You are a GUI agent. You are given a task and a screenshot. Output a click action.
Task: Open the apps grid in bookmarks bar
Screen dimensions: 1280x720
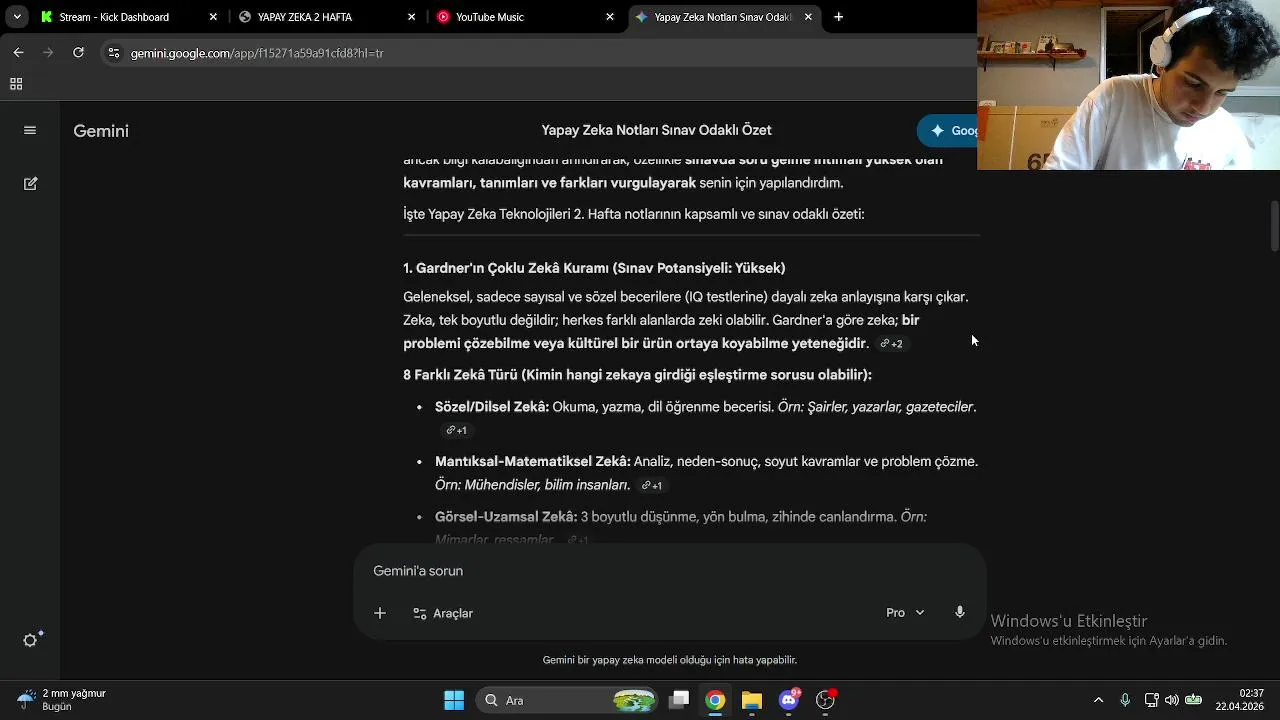(x=17, y=84)
